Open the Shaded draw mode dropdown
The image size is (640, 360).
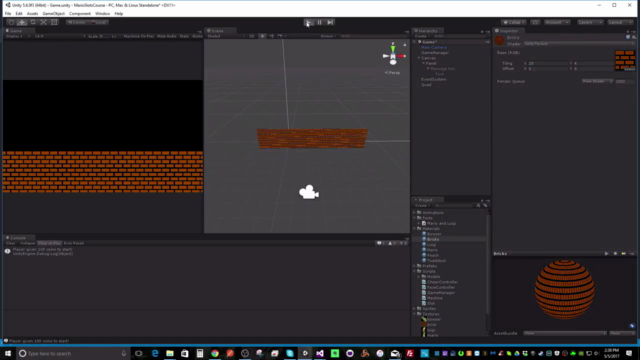click(226, 36)
